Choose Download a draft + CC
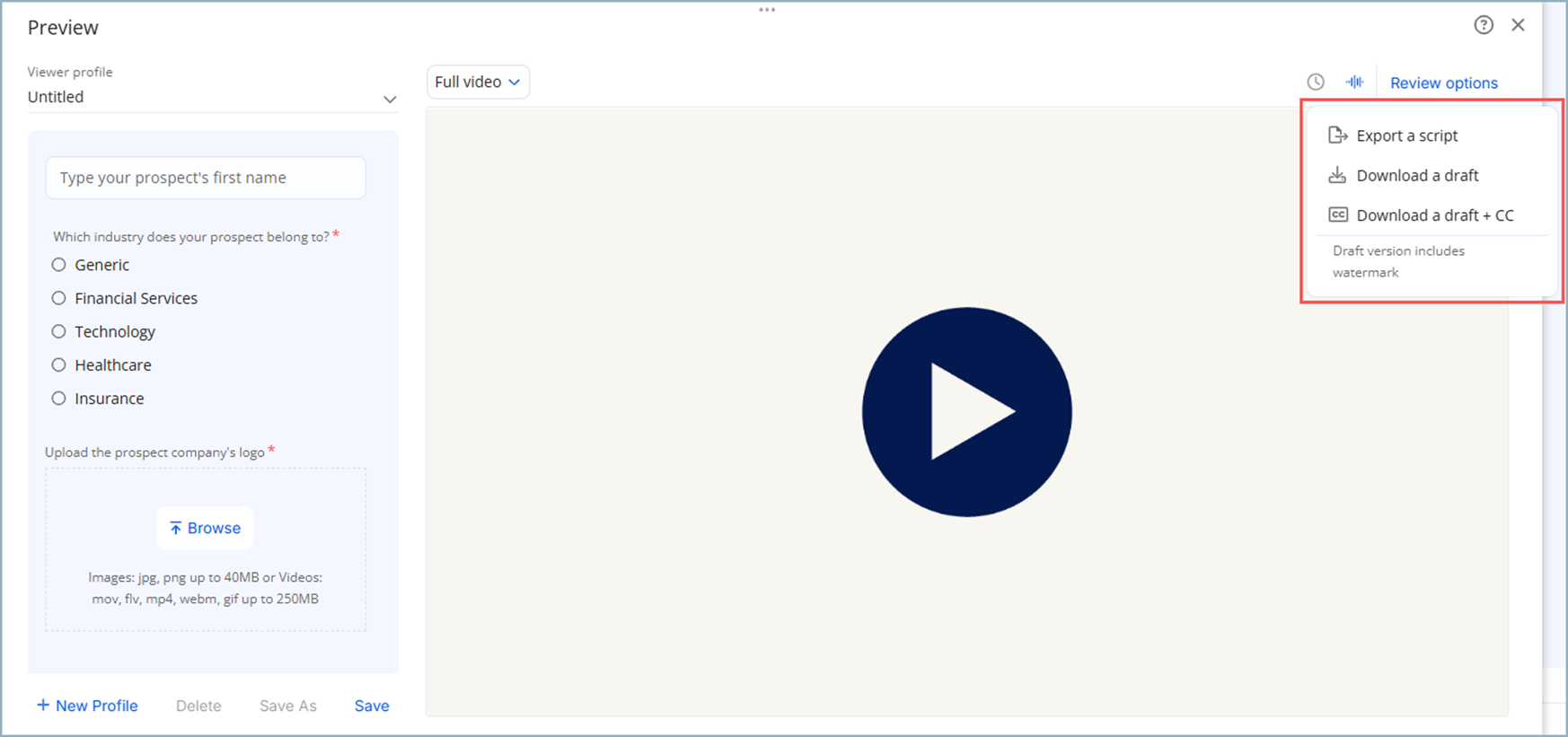The height and width of the screenshot is (737, 1568). (1434, 215)
